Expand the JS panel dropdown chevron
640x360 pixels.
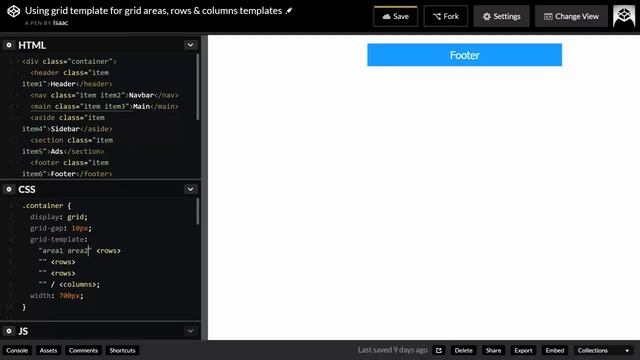190,331
